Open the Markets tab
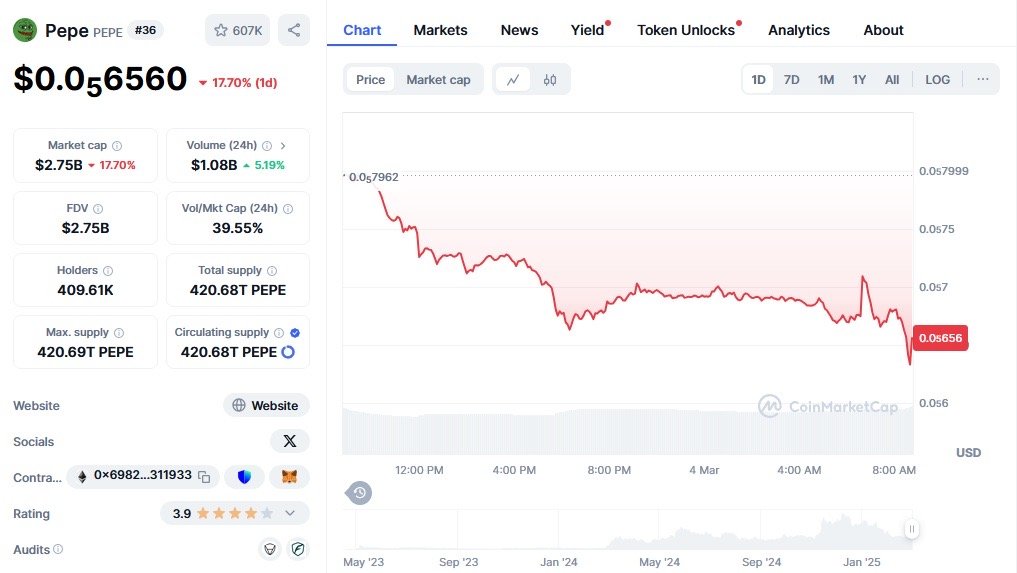 coord(440,30)
